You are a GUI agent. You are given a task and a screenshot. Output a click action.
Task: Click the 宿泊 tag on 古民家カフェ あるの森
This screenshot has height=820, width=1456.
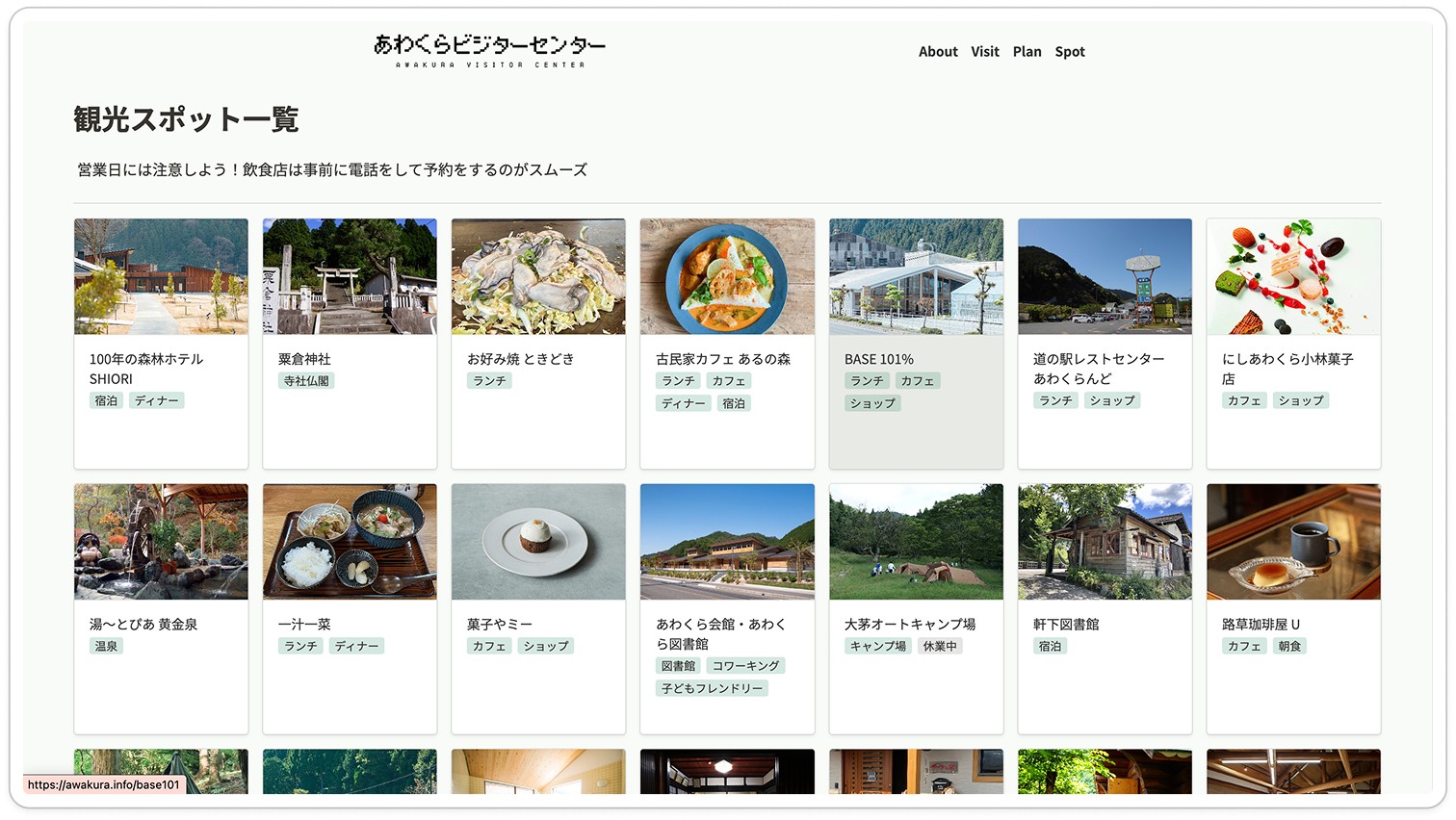734,403
